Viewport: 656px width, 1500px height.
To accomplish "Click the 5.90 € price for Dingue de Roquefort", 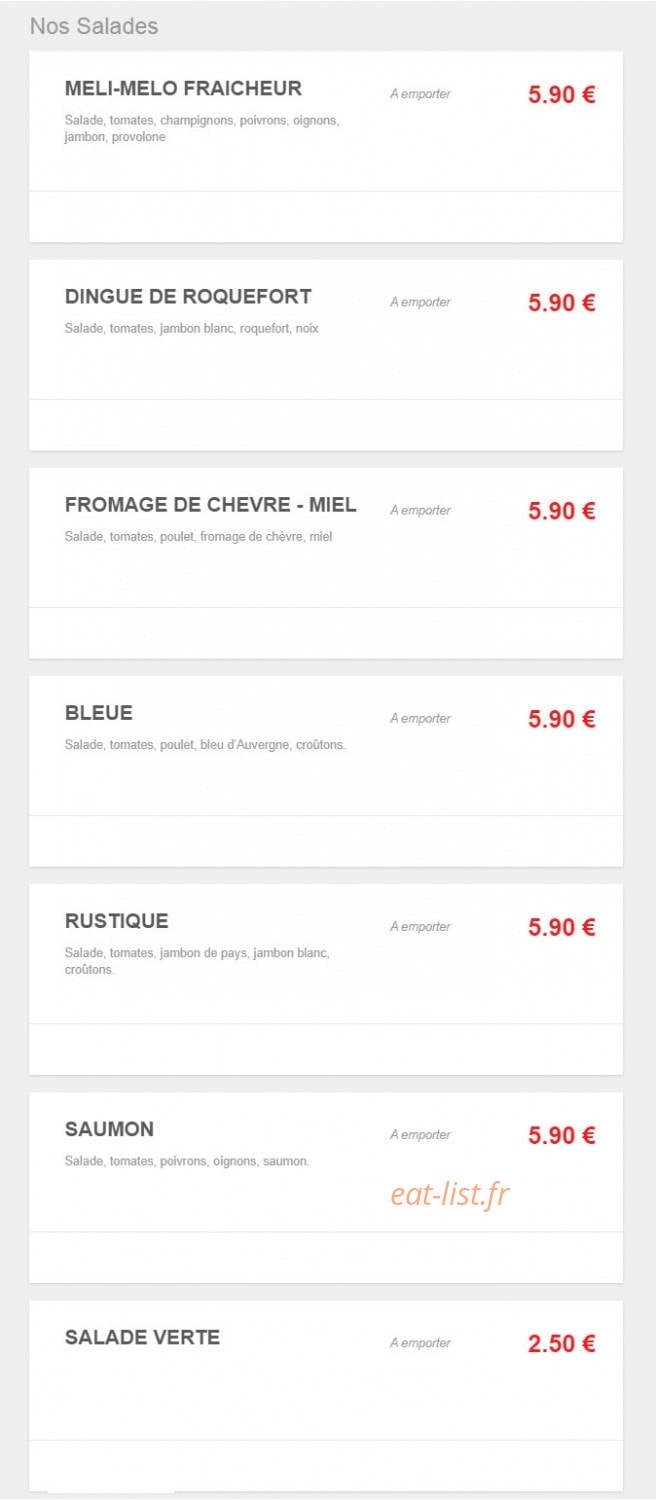I will pos(562,303).
